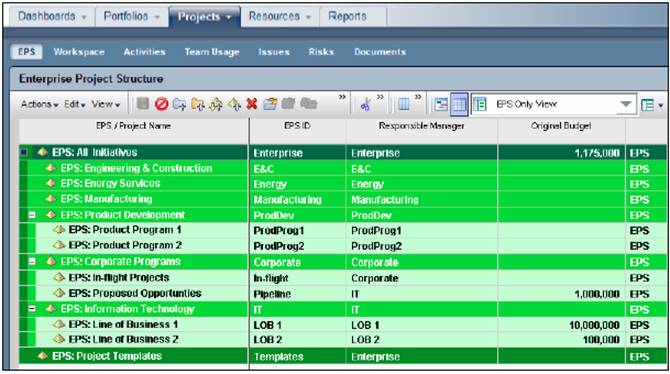This screenshot has height=374, width=670.
Task: Click the view icon left of EPS Only View
Action: [x=480, y=104]
